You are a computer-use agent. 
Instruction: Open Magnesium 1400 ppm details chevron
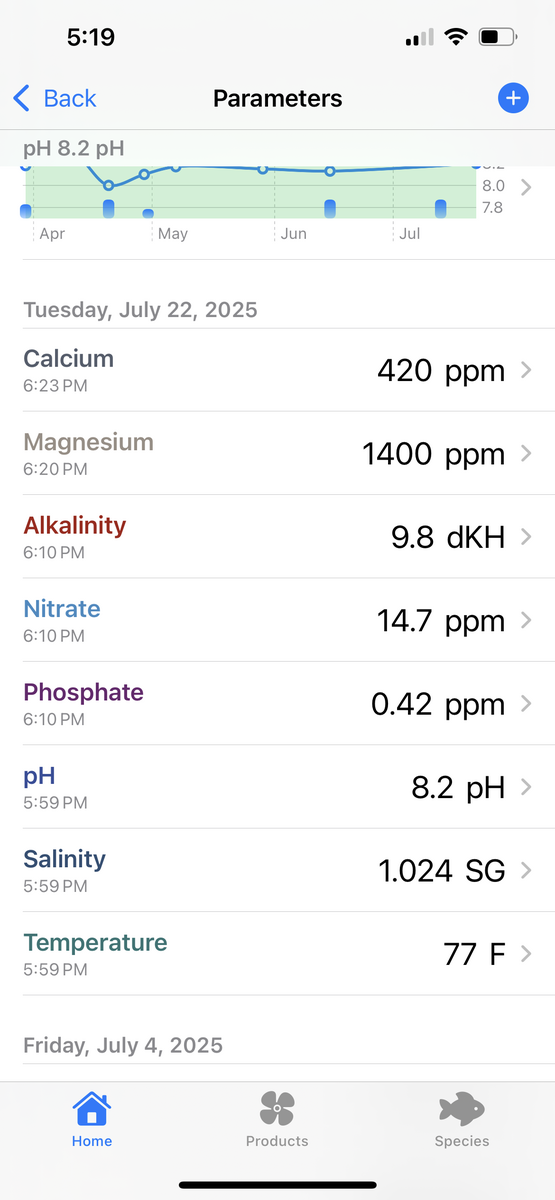pos(527,454)
